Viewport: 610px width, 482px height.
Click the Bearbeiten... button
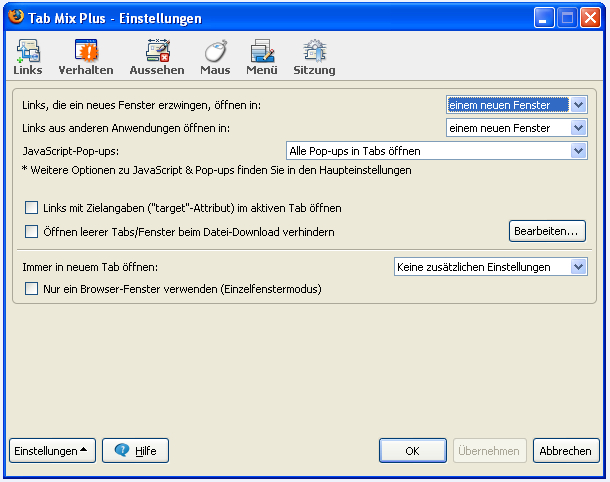click(x=547, y=231)
